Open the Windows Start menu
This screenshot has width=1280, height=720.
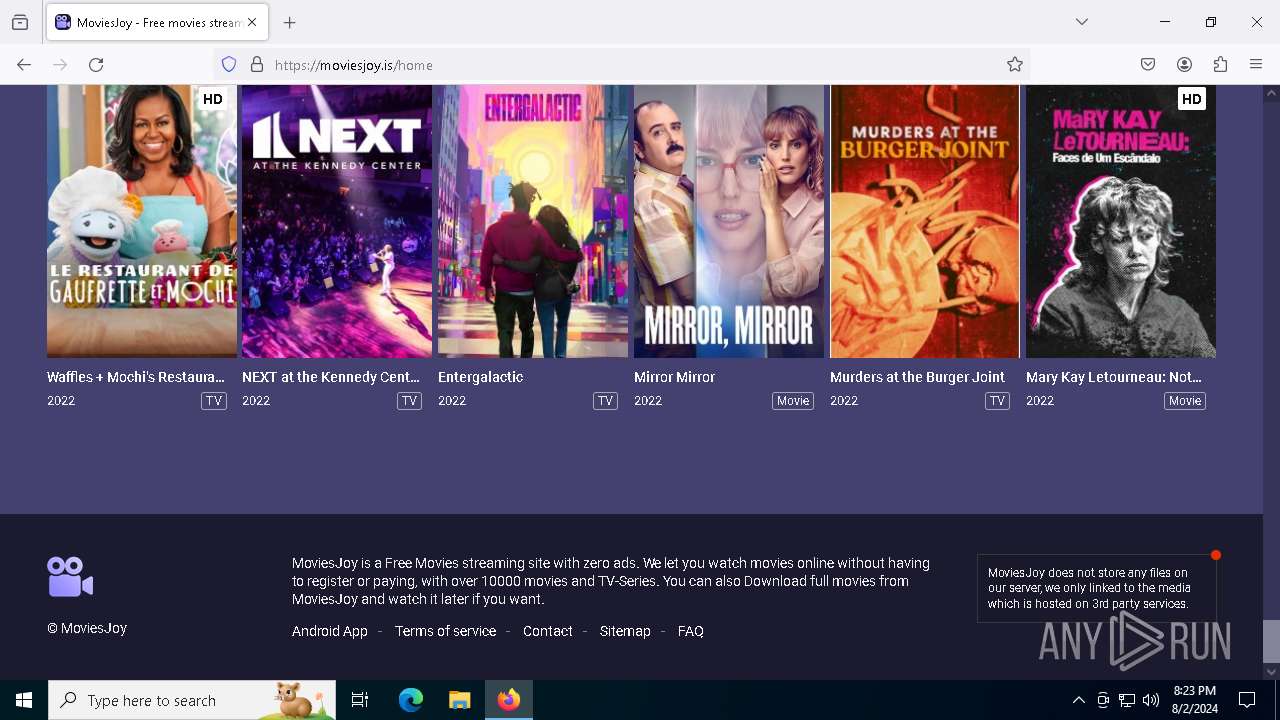pyautogui.click(x=24, y=700)
